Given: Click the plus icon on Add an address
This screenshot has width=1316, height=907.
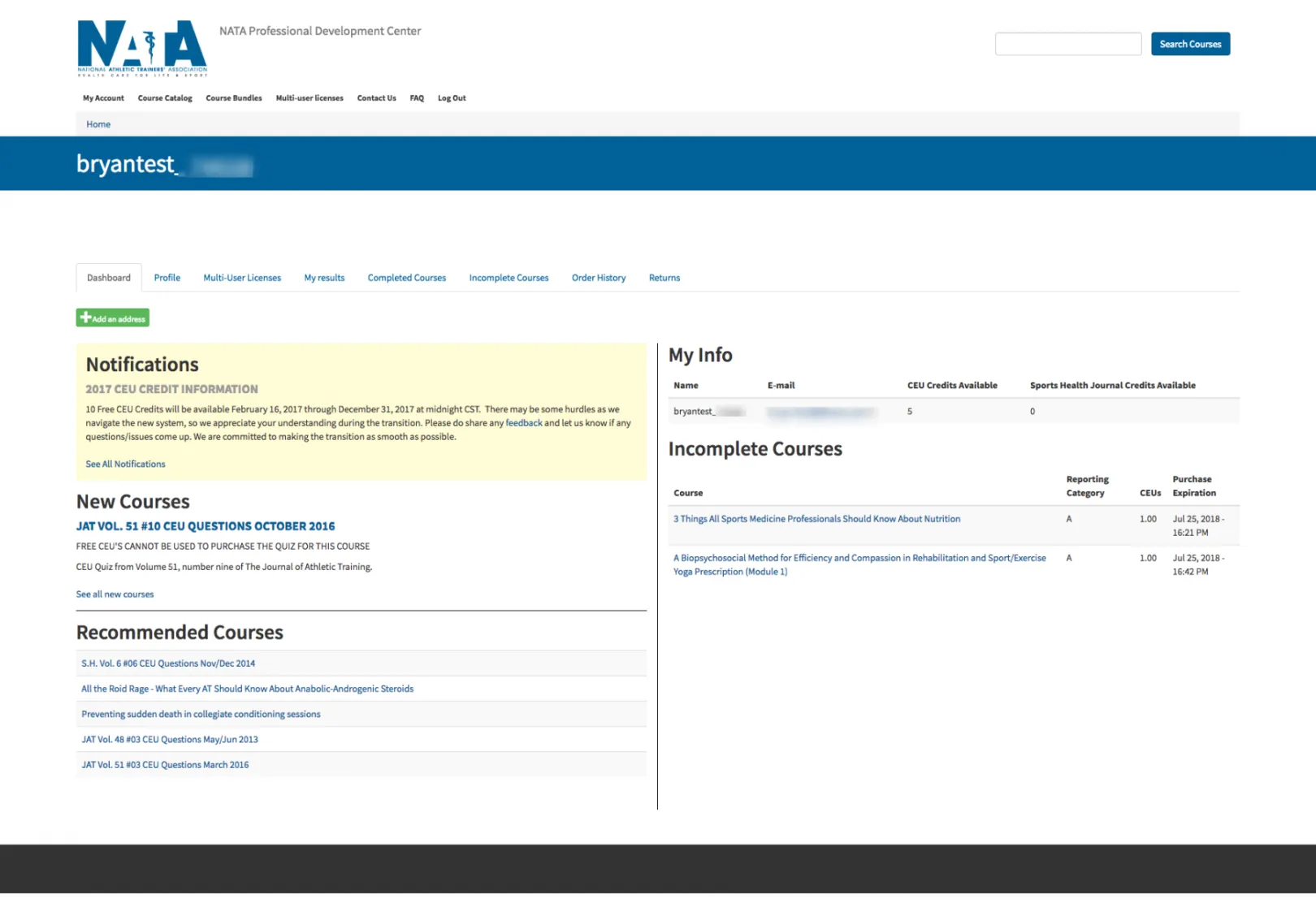Looking at the screenshot, I should 85,317.
